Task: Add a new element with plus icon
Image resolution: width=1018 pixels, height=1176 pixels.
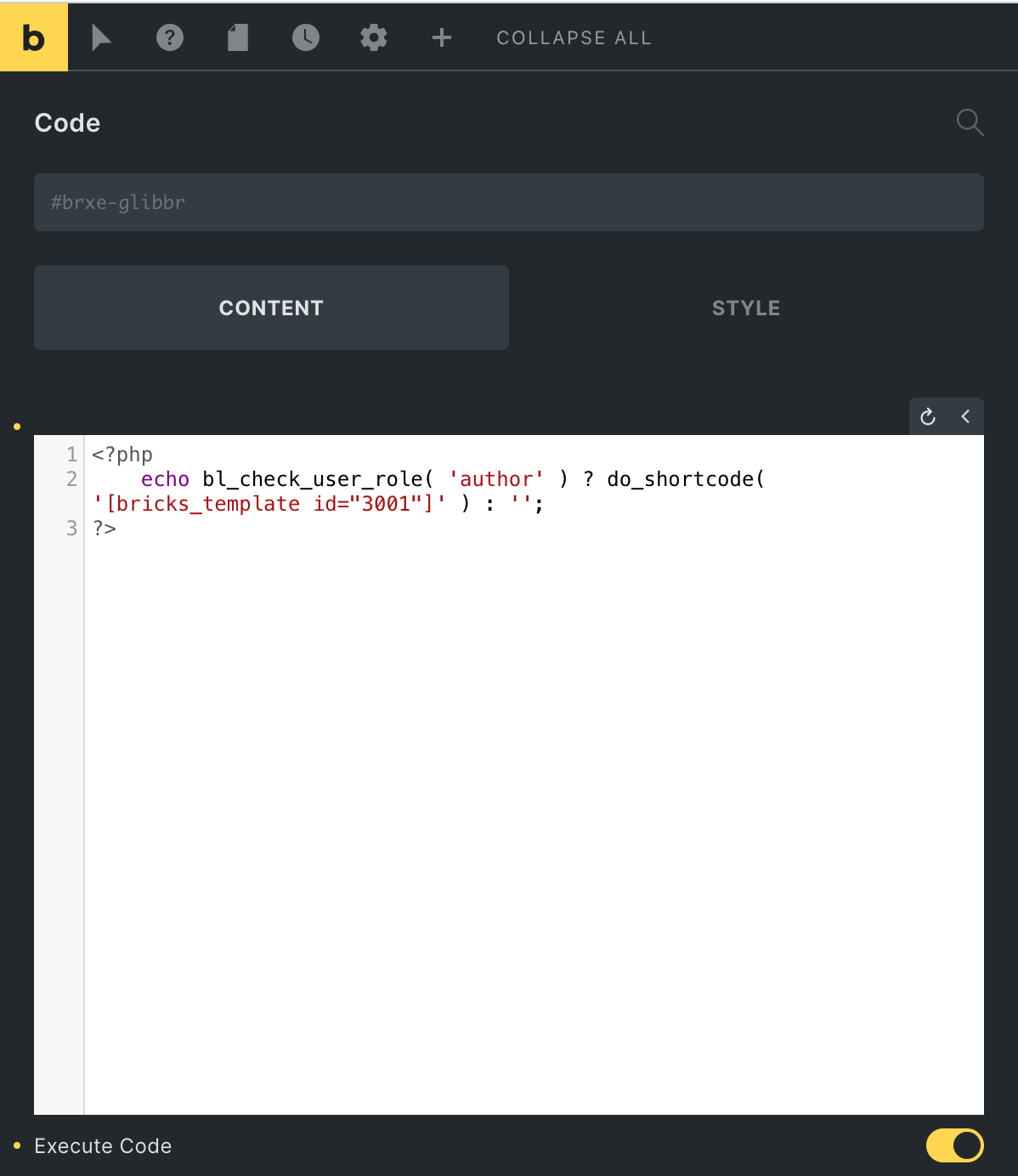Action: pos(442,37)
